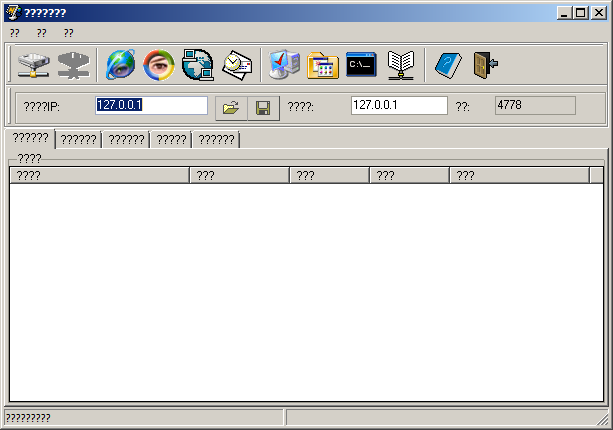Viewport: 613px width, 430px height.
Task: Click the globe with computers icon
Action: click(x=198, y=65)
